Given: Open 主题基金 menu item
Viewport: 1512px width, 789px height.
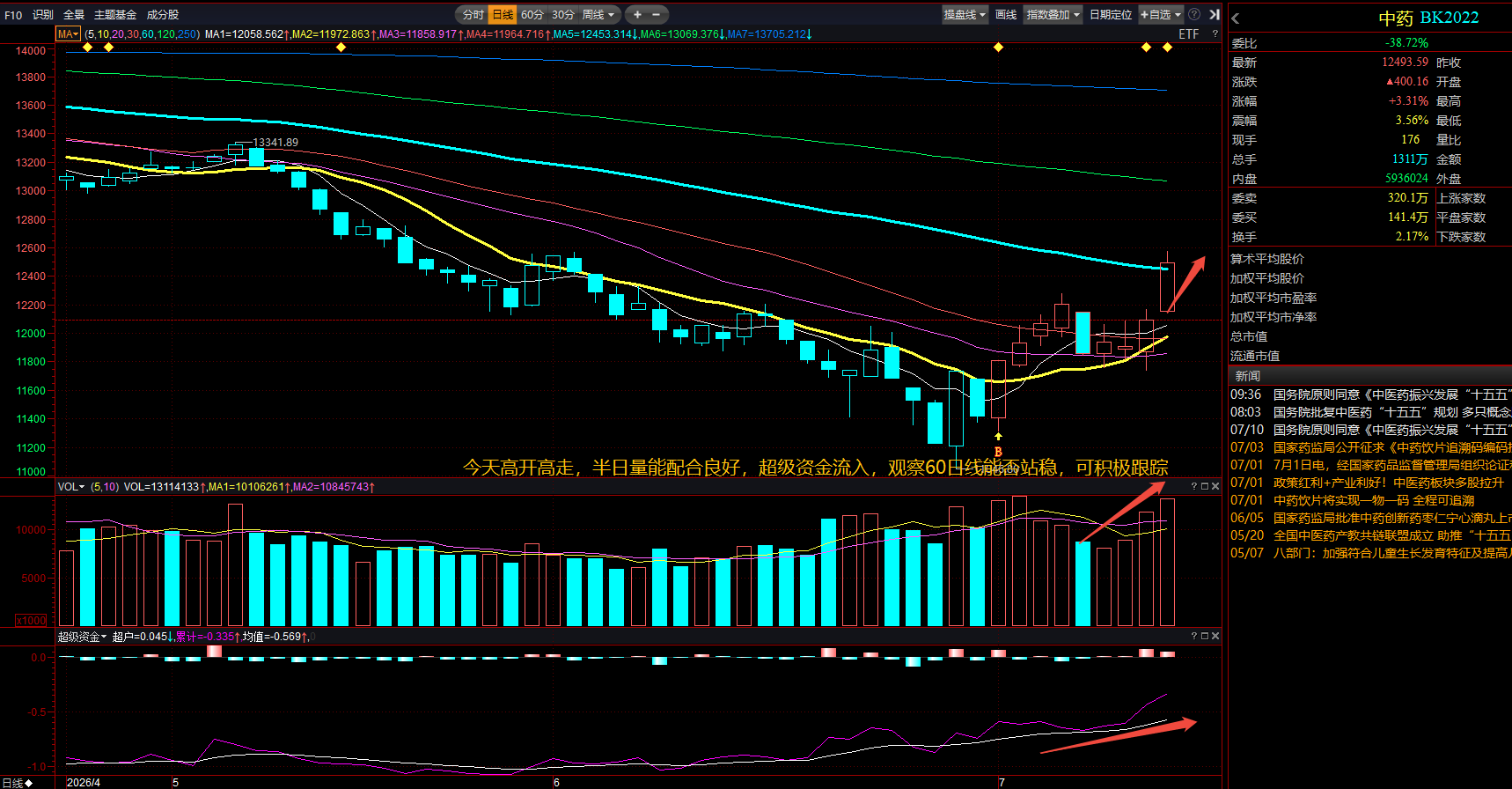Looking at the screenshot, I should [x=115, y=14].
